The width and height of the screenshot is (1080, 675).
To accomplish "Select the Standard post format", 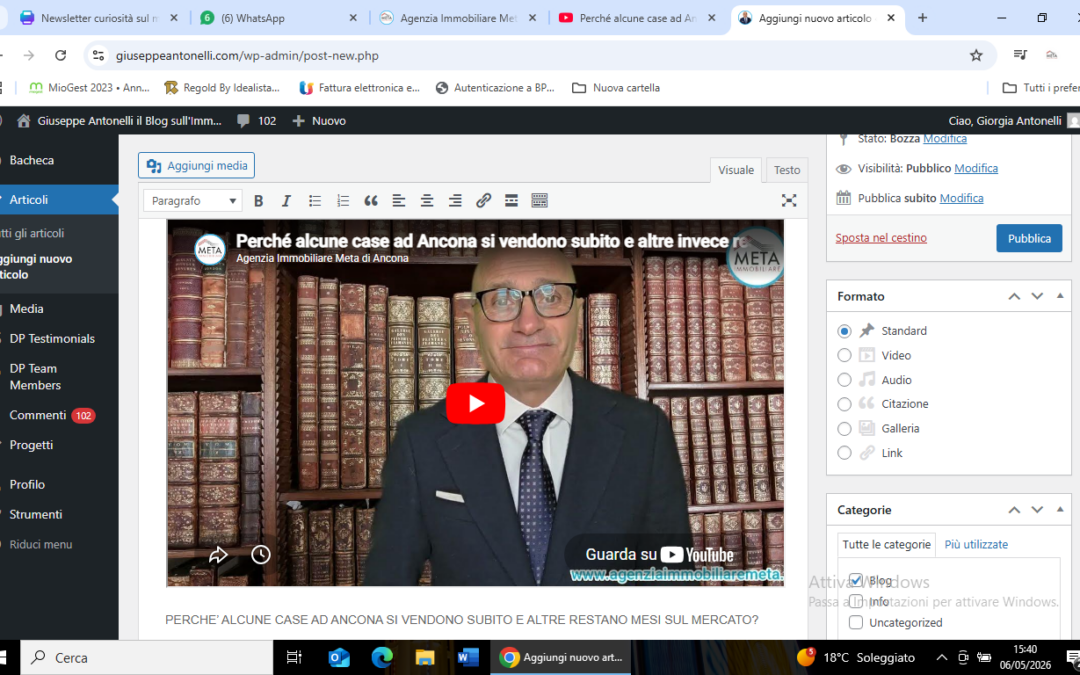I will (844, 331).
